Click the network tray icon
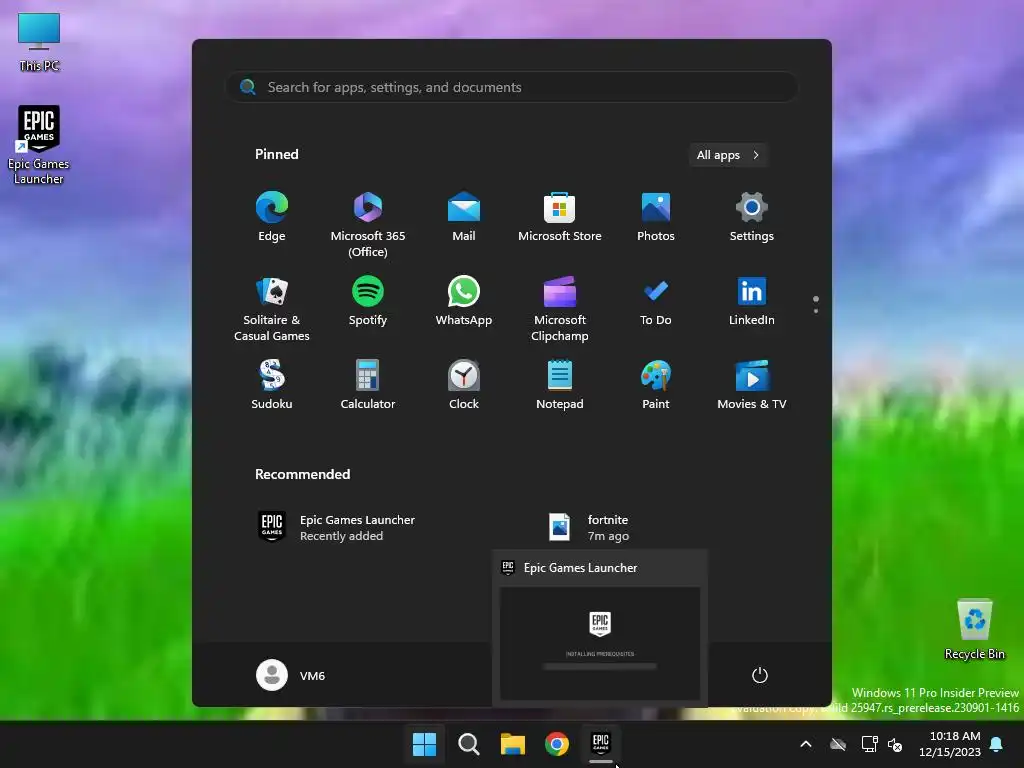This screenshot has height=768, width=1024. coord(869,744)
